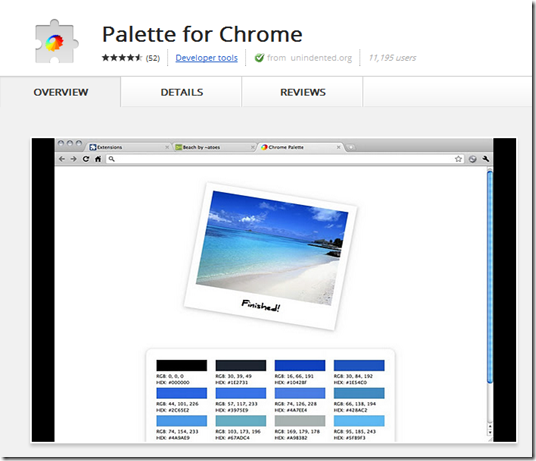Click the teal swatch above RGB 103, 173, 196

[241, 421]
